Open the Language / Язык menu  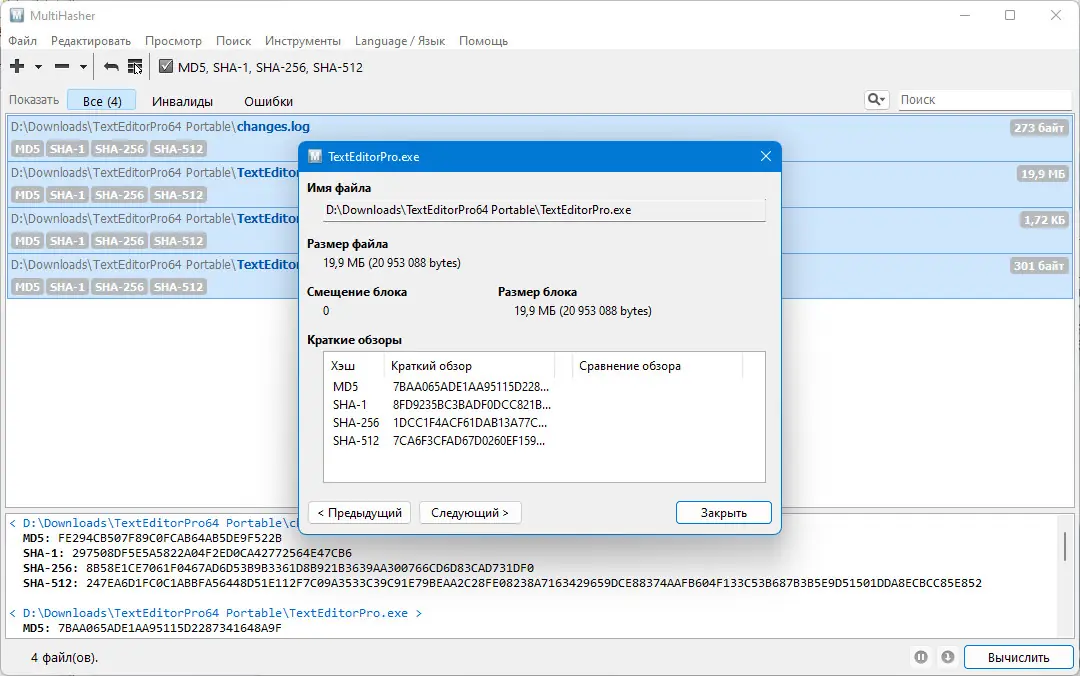coord(399,41)
